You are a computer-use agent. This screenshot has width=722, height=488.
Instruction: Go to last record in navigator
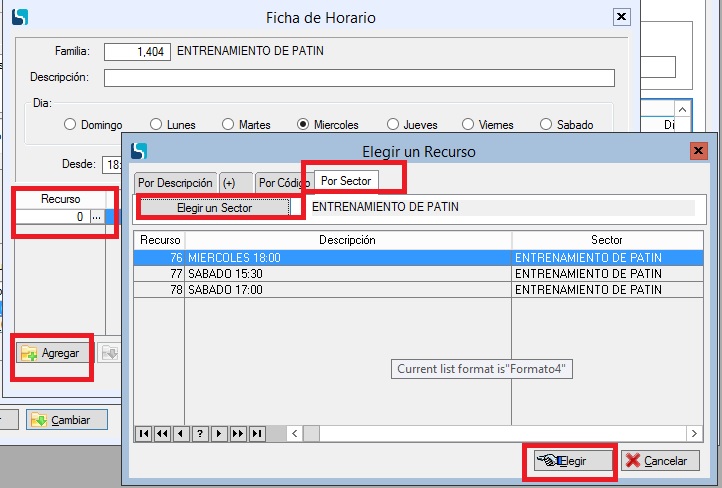(257, 434)
